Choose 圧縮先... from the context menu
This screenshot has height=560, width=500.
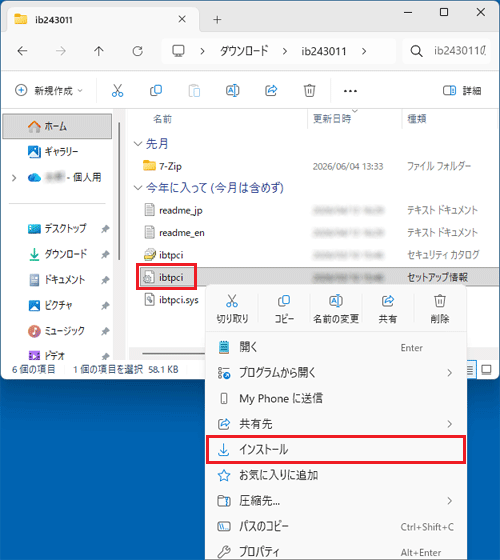pos(336,501)
